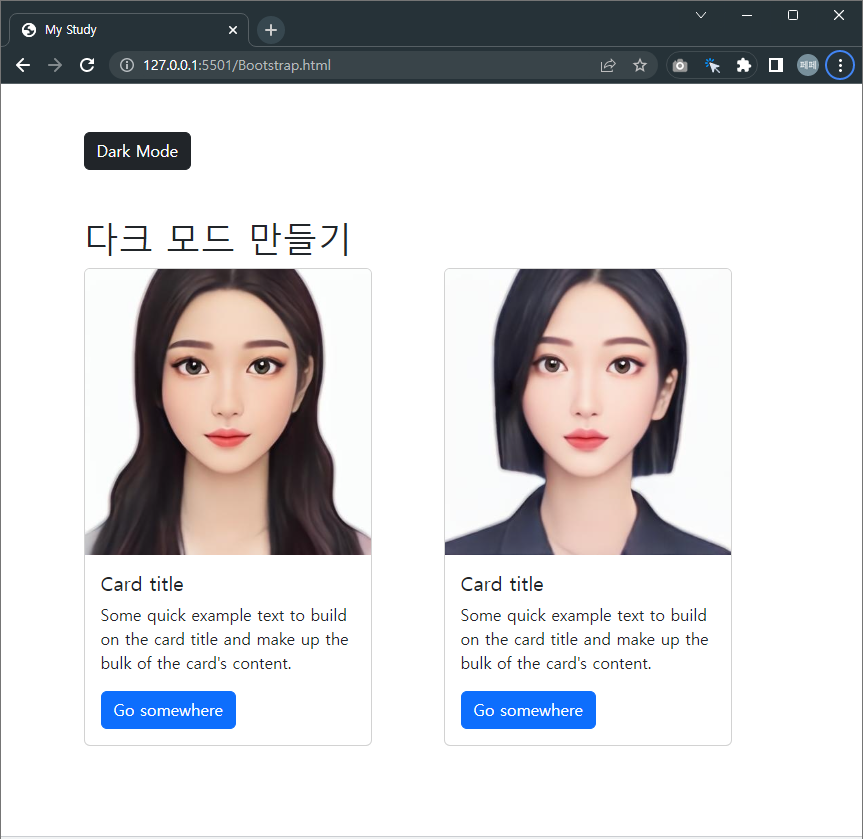The height and width of the screenshot is (839, 863).
Task: Open the browser side panel icon
Action: [775, 65]
